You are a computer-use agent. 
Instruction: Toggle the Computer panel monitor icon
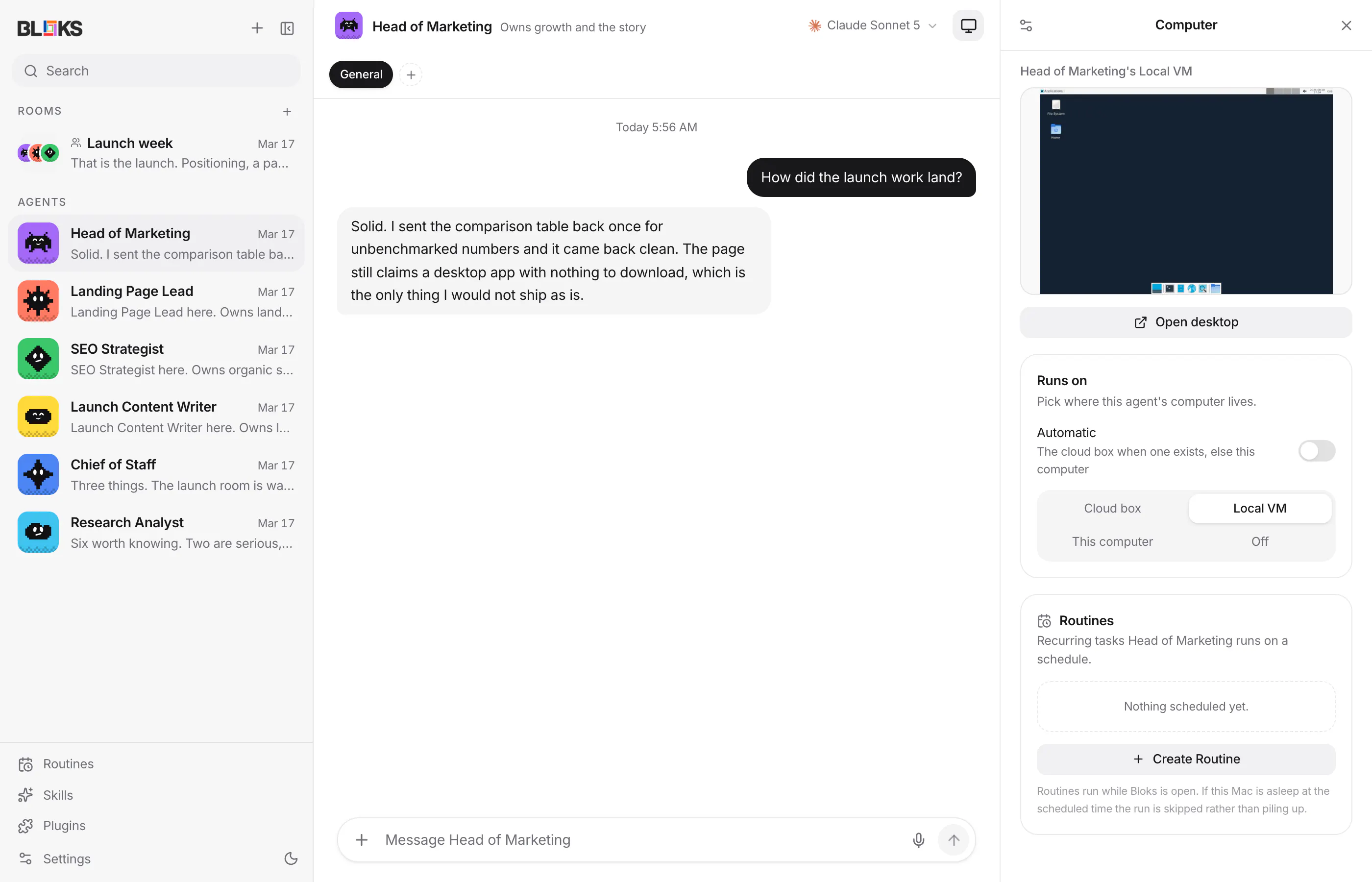pyautogui.click(x=968, y=26)
